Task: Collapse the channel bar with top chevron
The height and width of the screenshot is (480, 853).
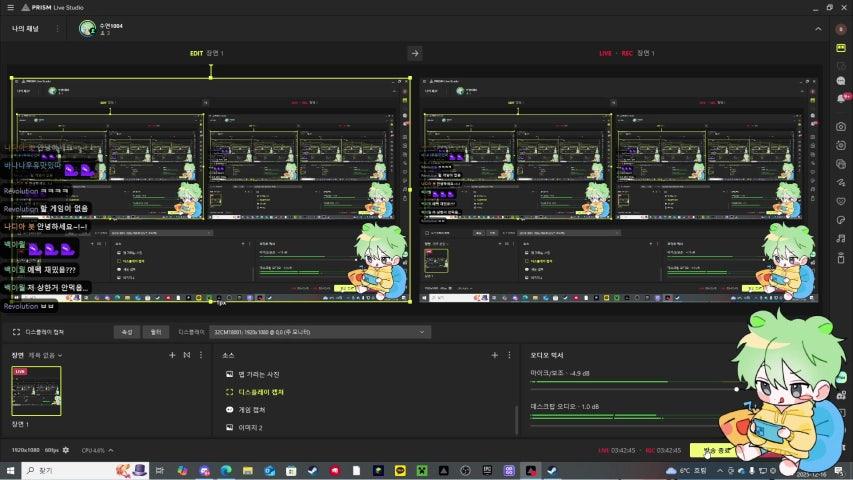Action: 818,29
